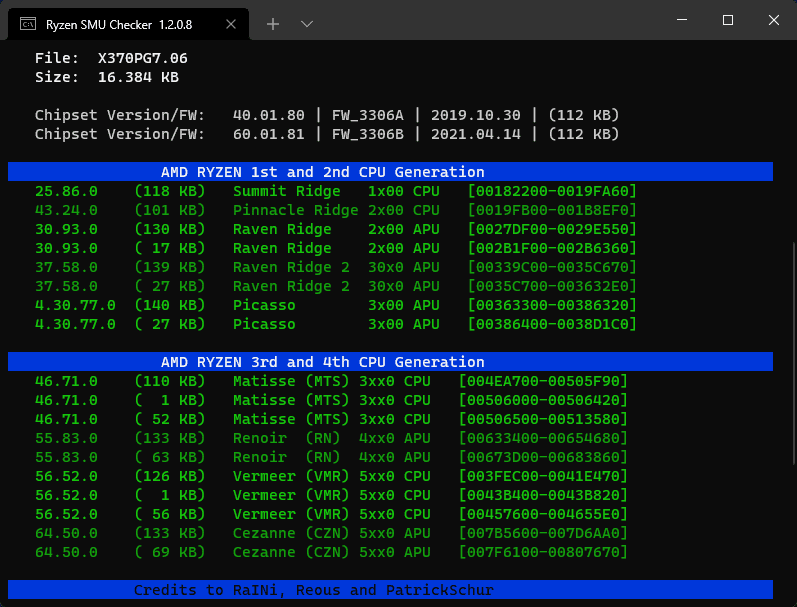
Task: Open a new tab with the plus button
Action: (x=273, y=24)
